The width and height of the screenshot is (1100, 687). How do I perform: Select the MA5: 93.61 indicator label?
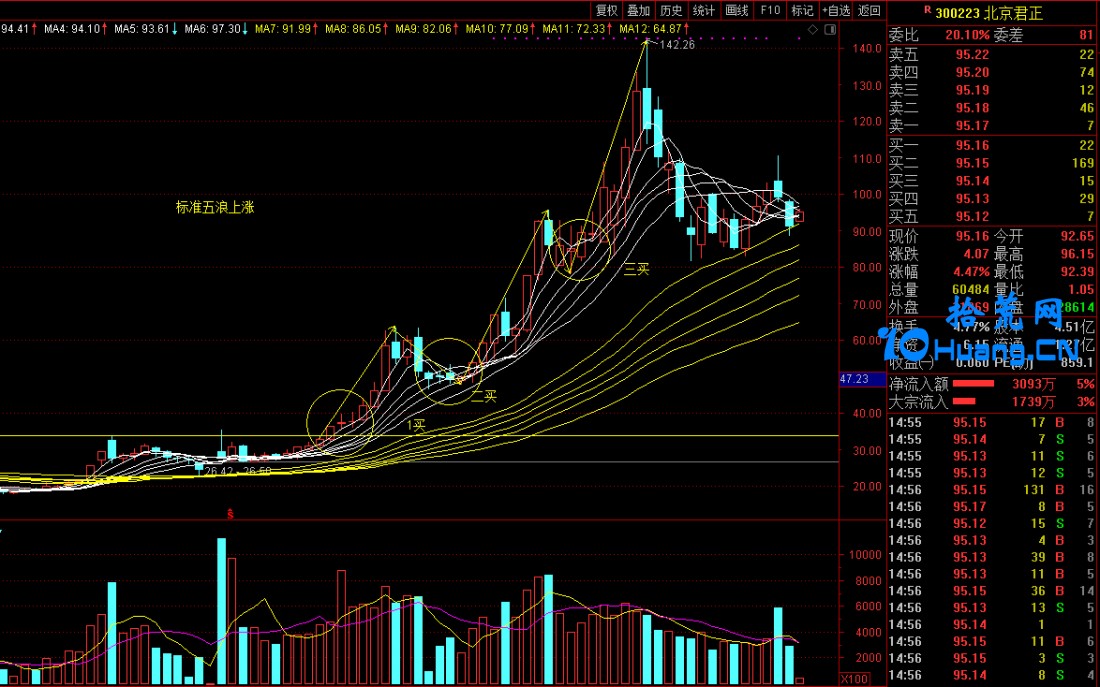pyautogui.click(x=145, y=29)
